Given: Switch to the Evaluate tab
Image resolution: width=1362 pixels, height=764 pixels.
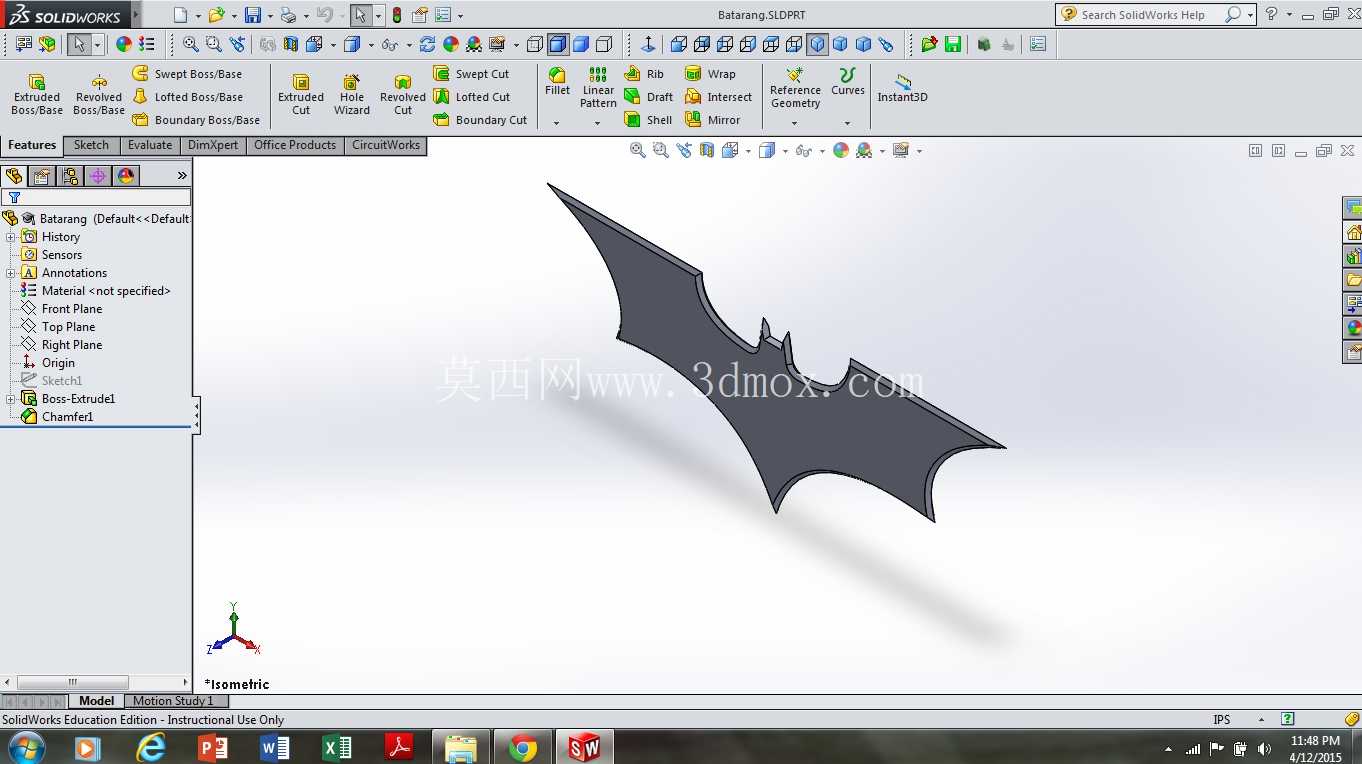Looking at the screenshot, I should point(150,145).
